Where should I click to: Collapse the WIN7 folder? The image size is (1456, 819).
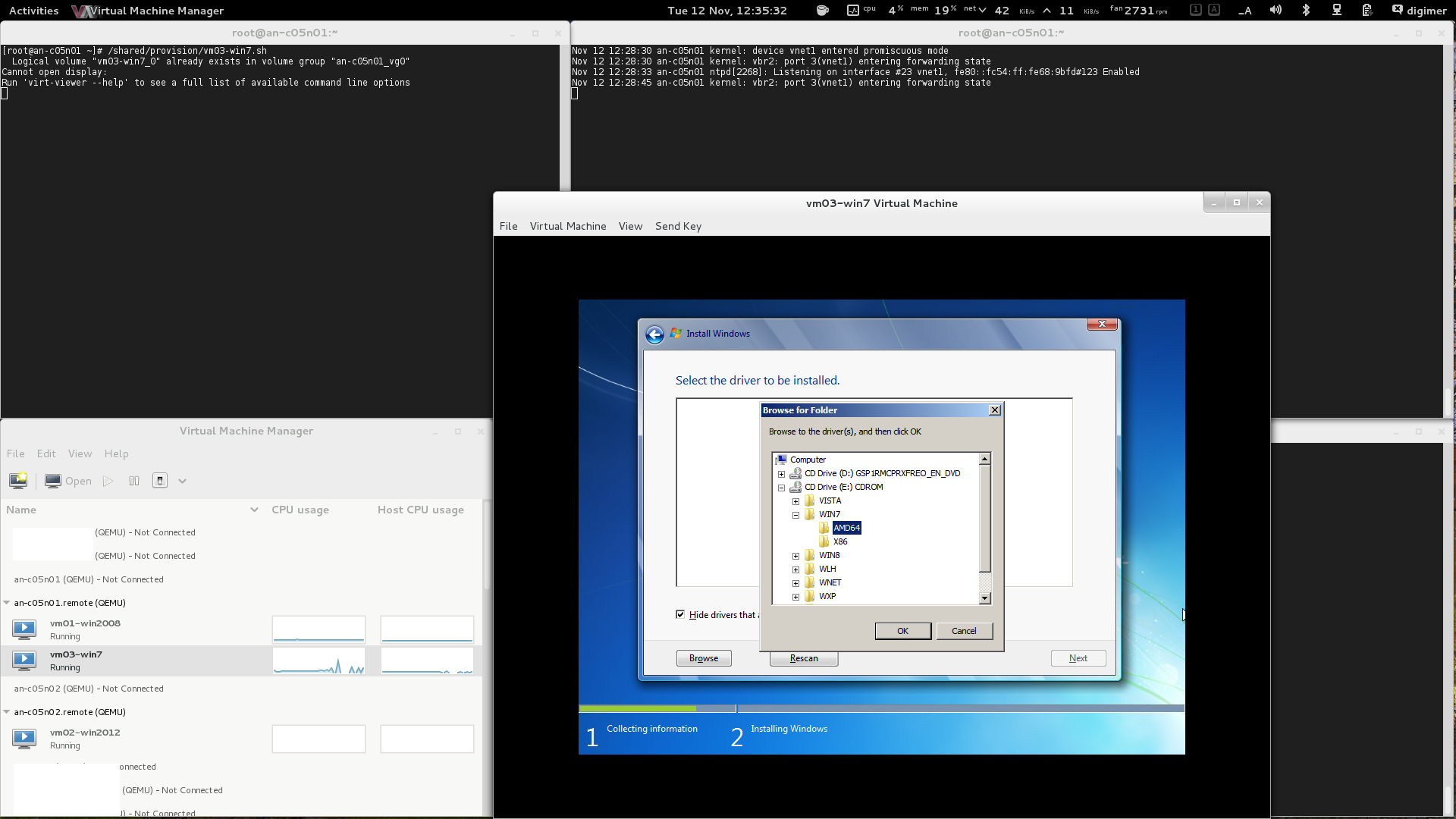click(795, 515)
